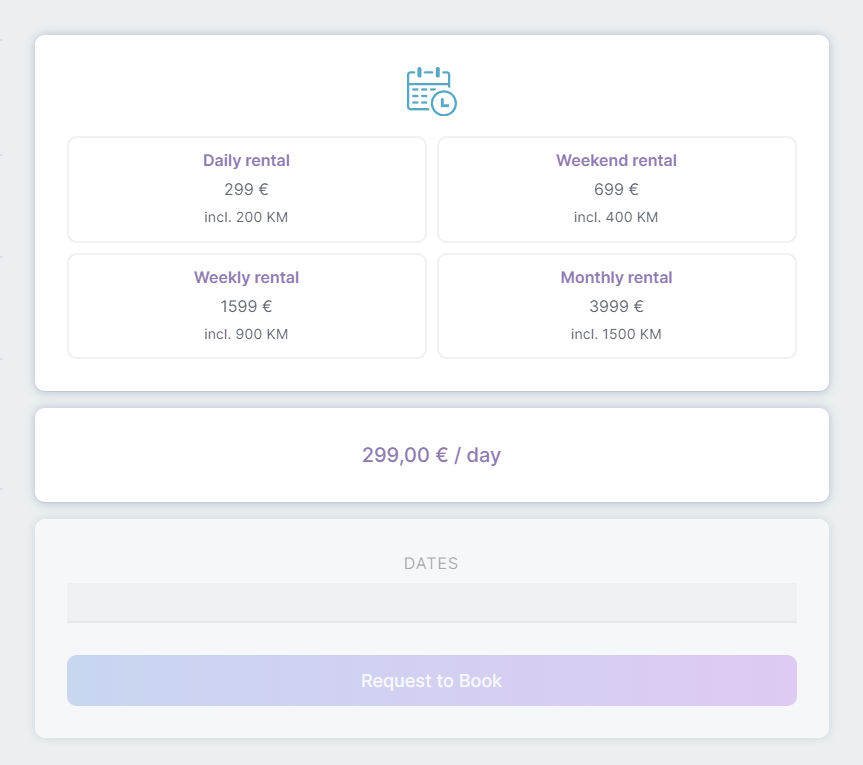Click the 299,00 € / day price panel

pos(432,455)
